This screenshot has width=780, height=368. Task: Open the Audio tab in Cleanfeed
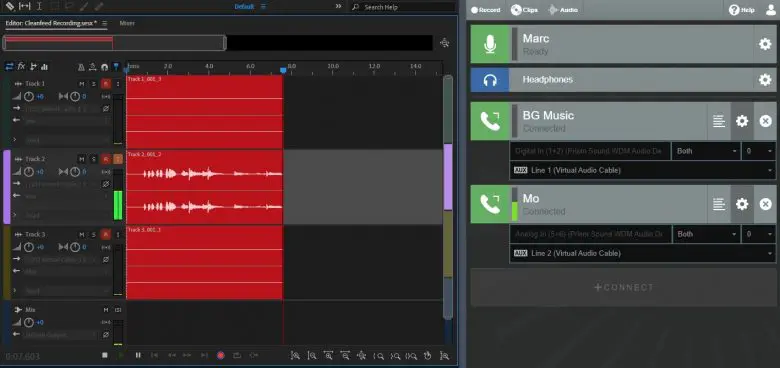563,10
